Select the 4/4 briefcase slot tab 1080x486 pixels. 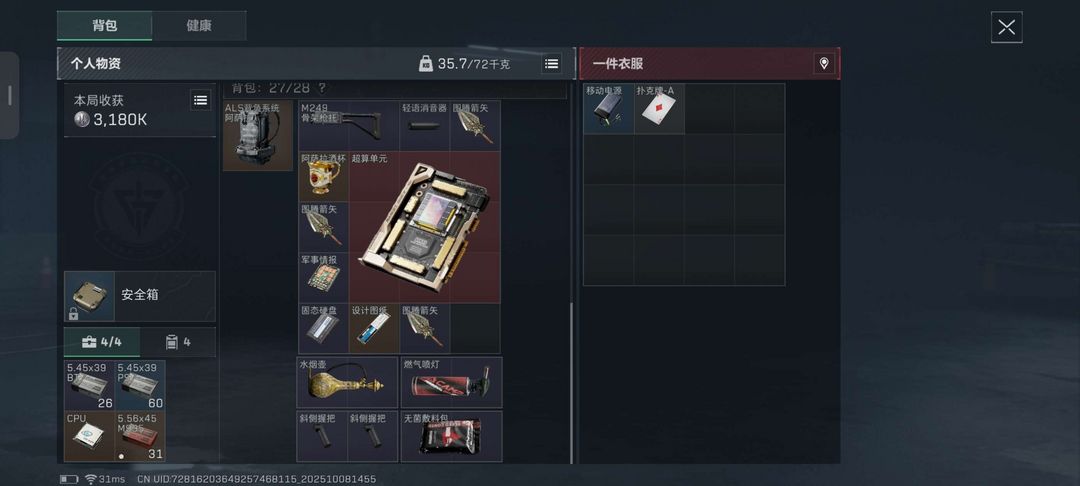[x=102, y=342]
